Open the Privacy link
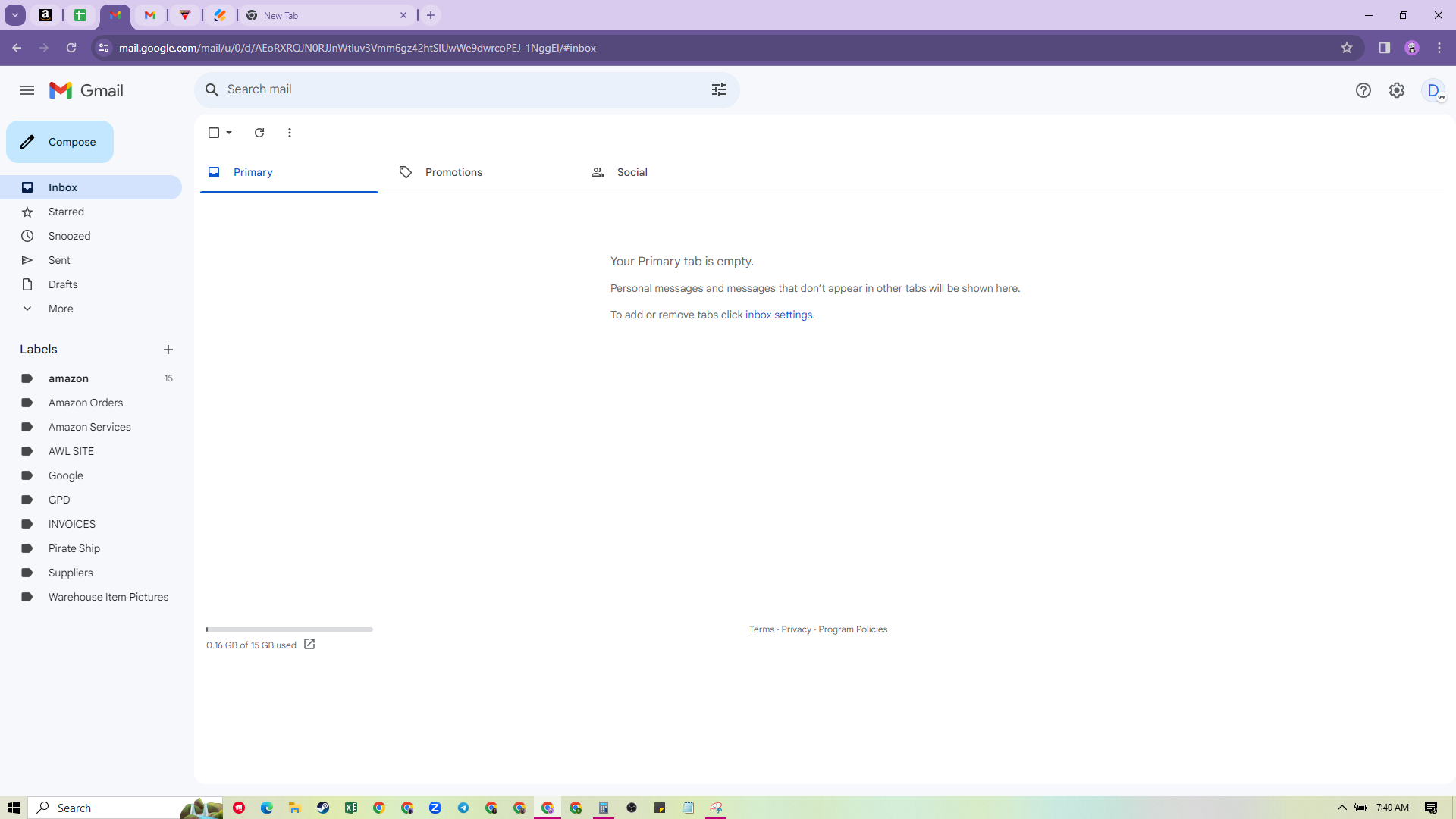Image resolution: width=1456 pixels, height=819 pixels. [796, 629]
